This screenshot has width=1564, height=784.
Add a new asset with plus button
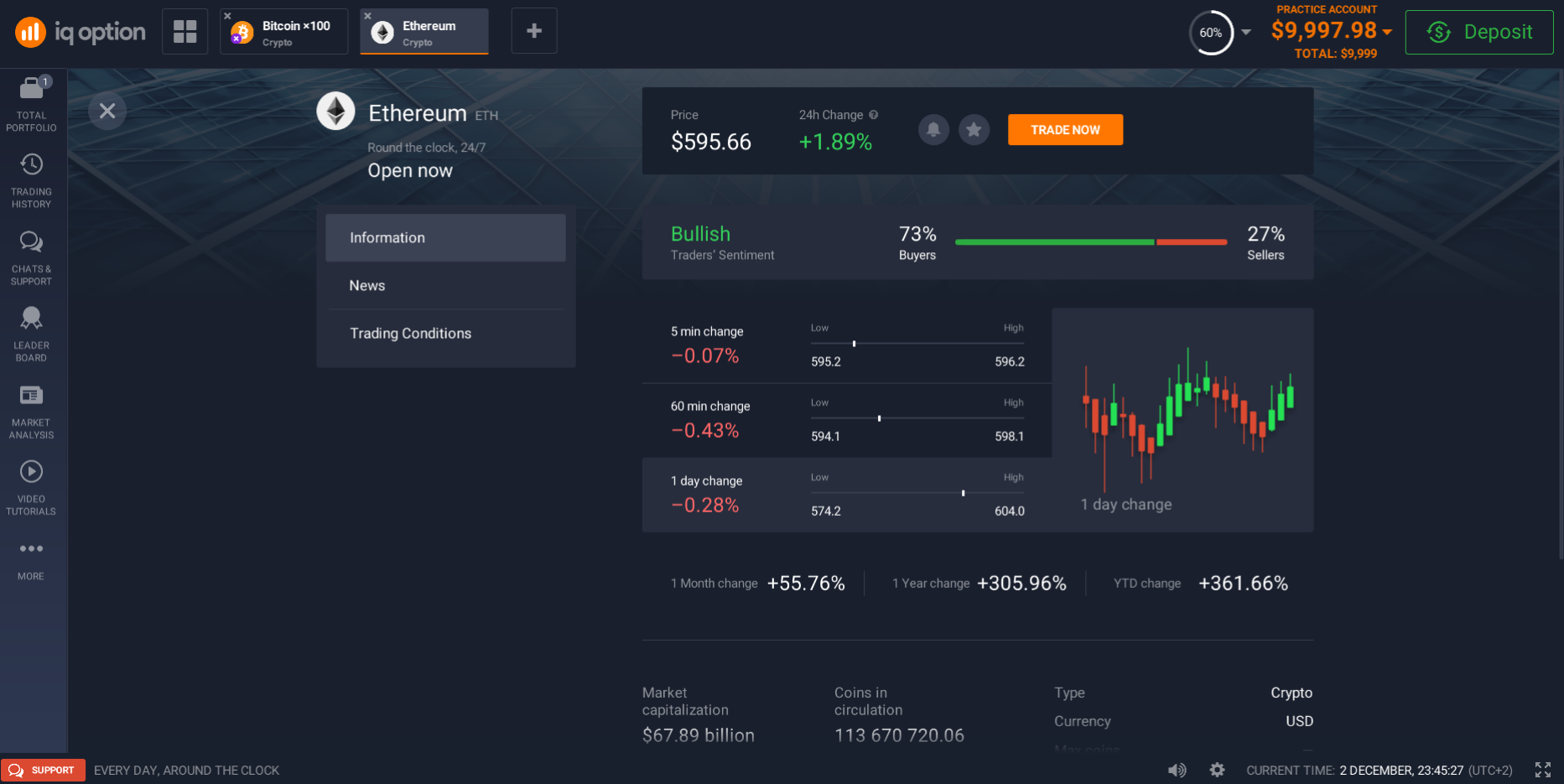coord(534,31)
